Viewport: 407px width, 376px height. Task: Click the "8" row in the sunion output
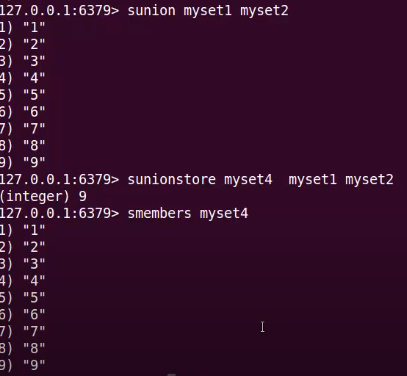[22, 146]
